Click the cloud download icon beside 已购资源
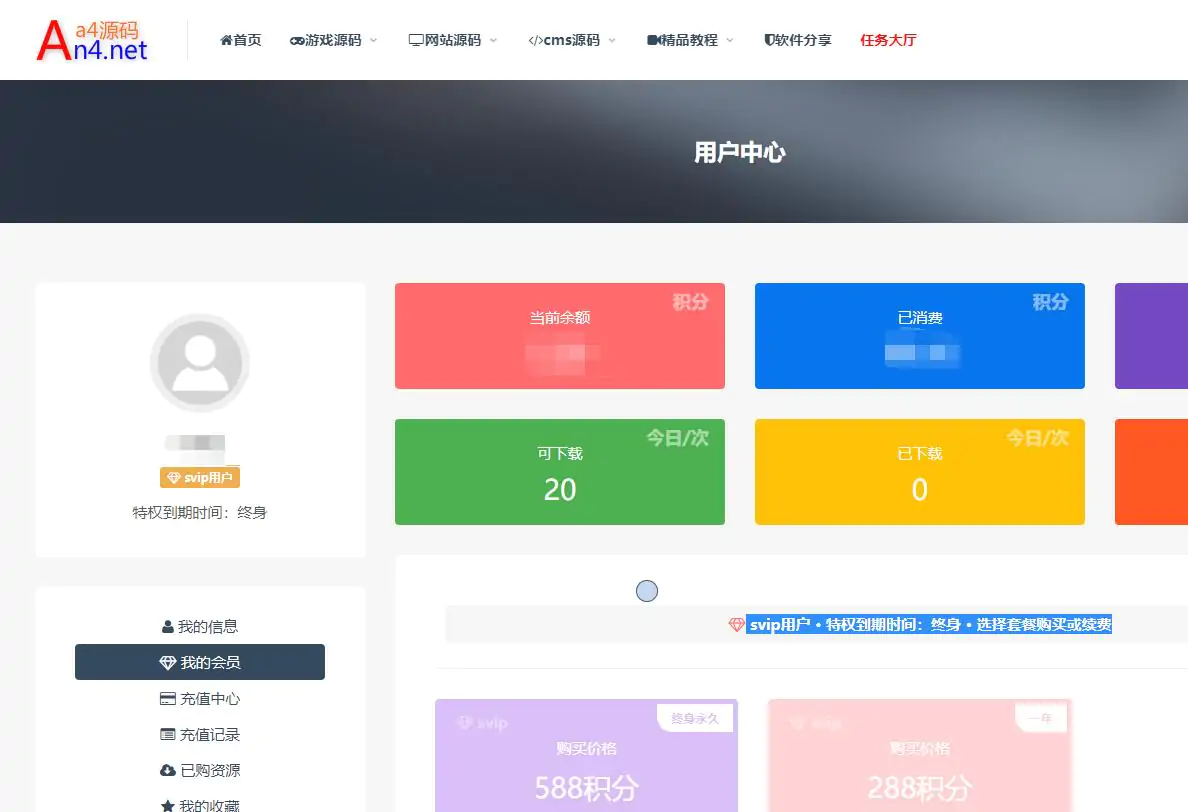Viewport: 1188px width, 812px height. pyautogui.click(x=167, y=770)
